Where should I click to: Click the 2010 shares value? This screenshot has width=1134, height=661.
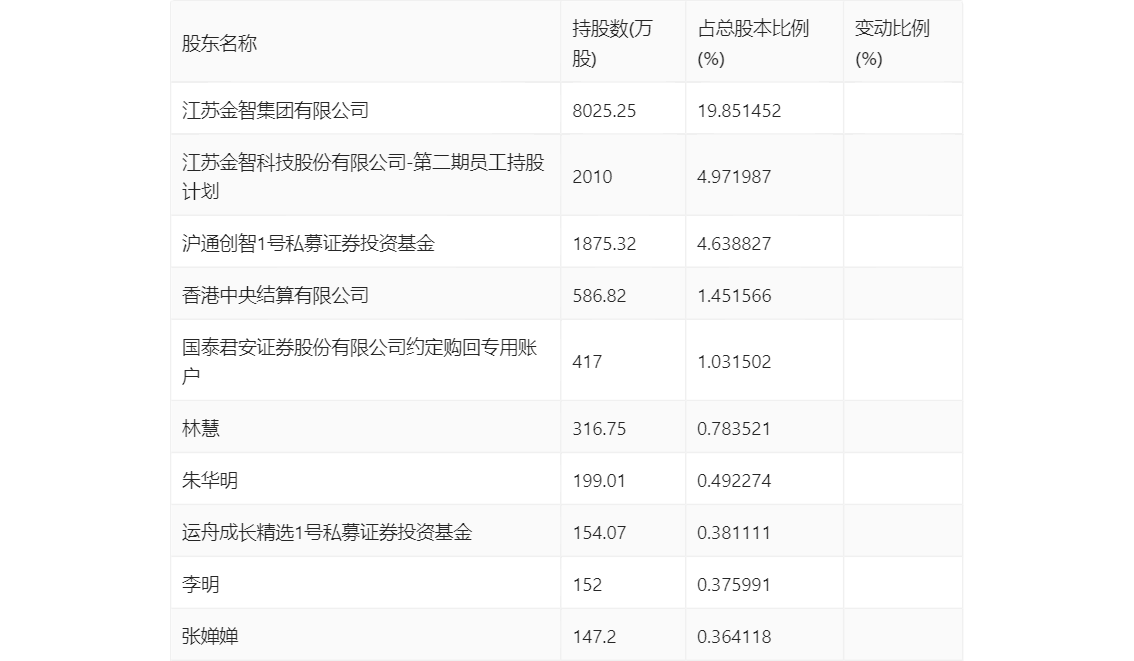592,176
